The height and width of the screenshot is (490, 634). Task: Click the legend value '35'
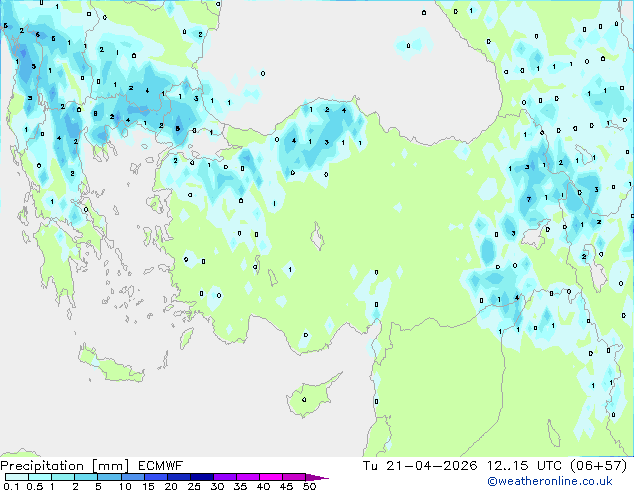[240, 486]
